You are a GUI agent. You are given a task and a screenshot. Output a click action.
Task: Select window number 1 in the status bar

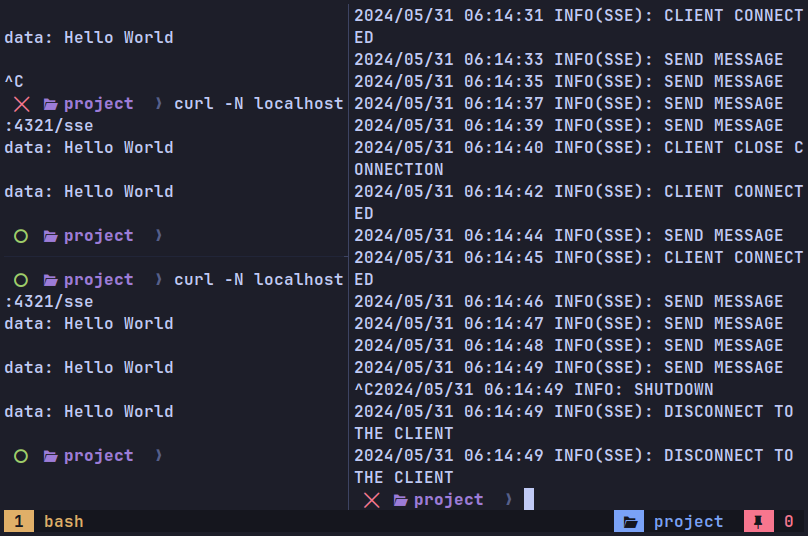18,522
